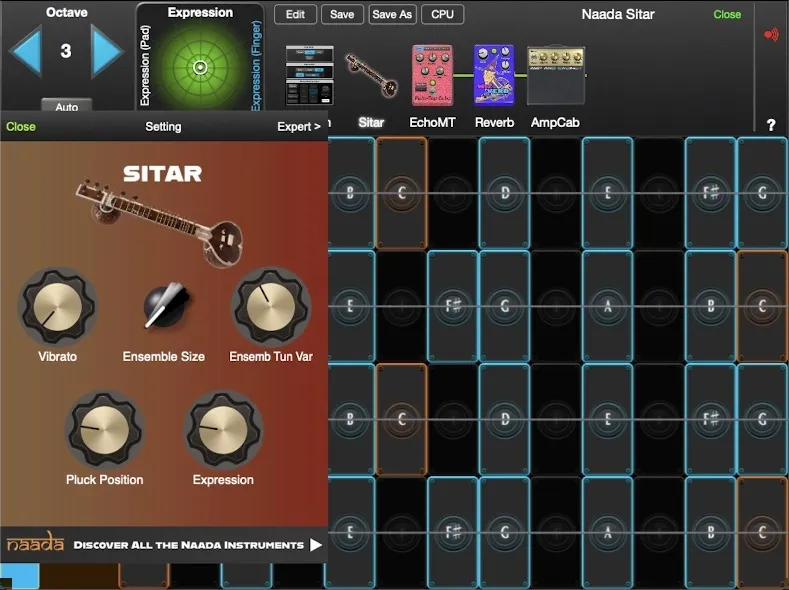
Task: Play the B pad in the third row
Action: [x=351, y=419]
